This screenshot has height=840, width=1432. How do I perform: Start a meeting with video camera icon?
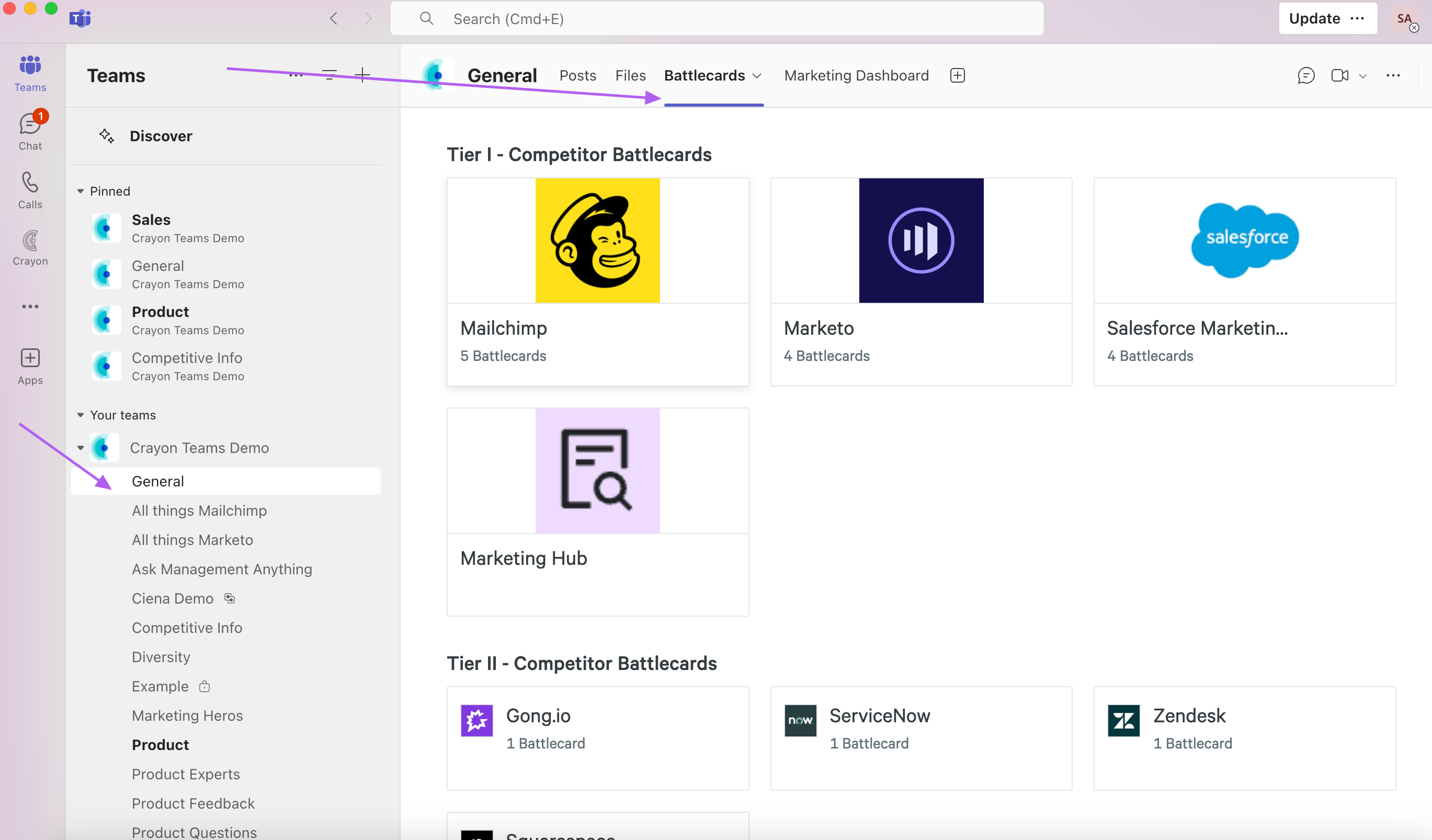click(x=1339, y=76)
